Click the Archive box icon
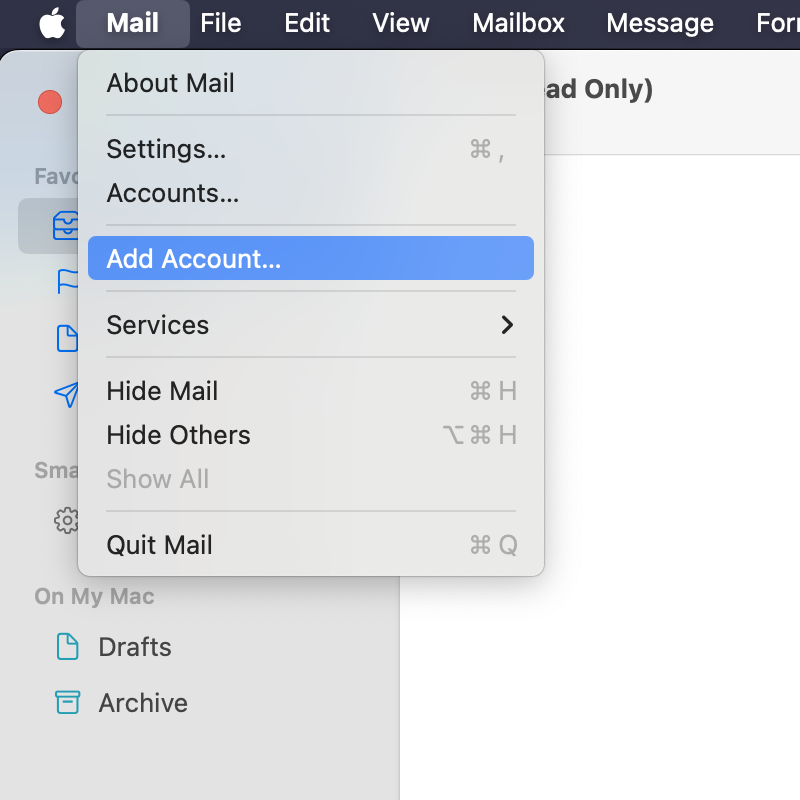Image resolution: width=800 pixels, height=800 pixels. (x=67, y=703)
